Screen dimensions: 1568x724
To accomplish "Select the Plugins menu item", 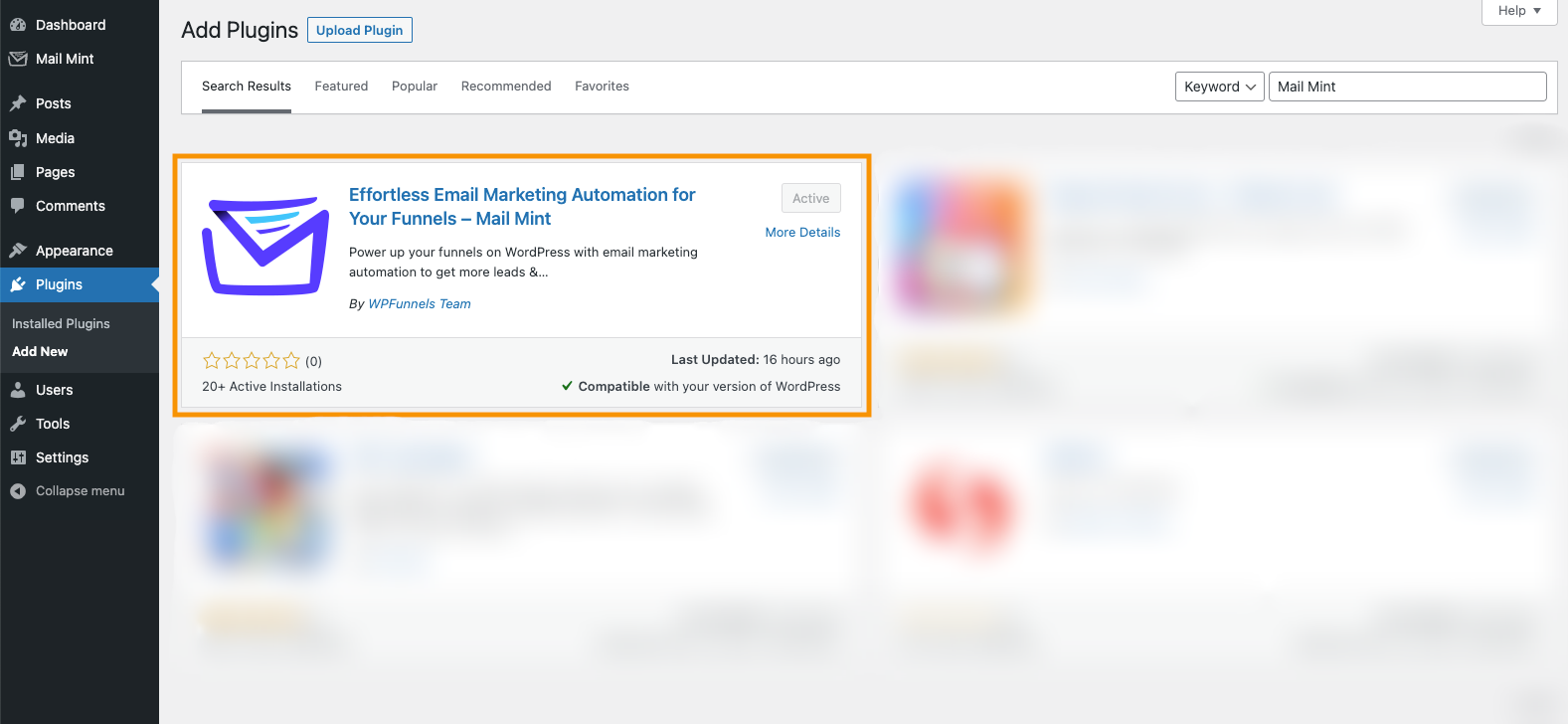I will click(80, 284).
